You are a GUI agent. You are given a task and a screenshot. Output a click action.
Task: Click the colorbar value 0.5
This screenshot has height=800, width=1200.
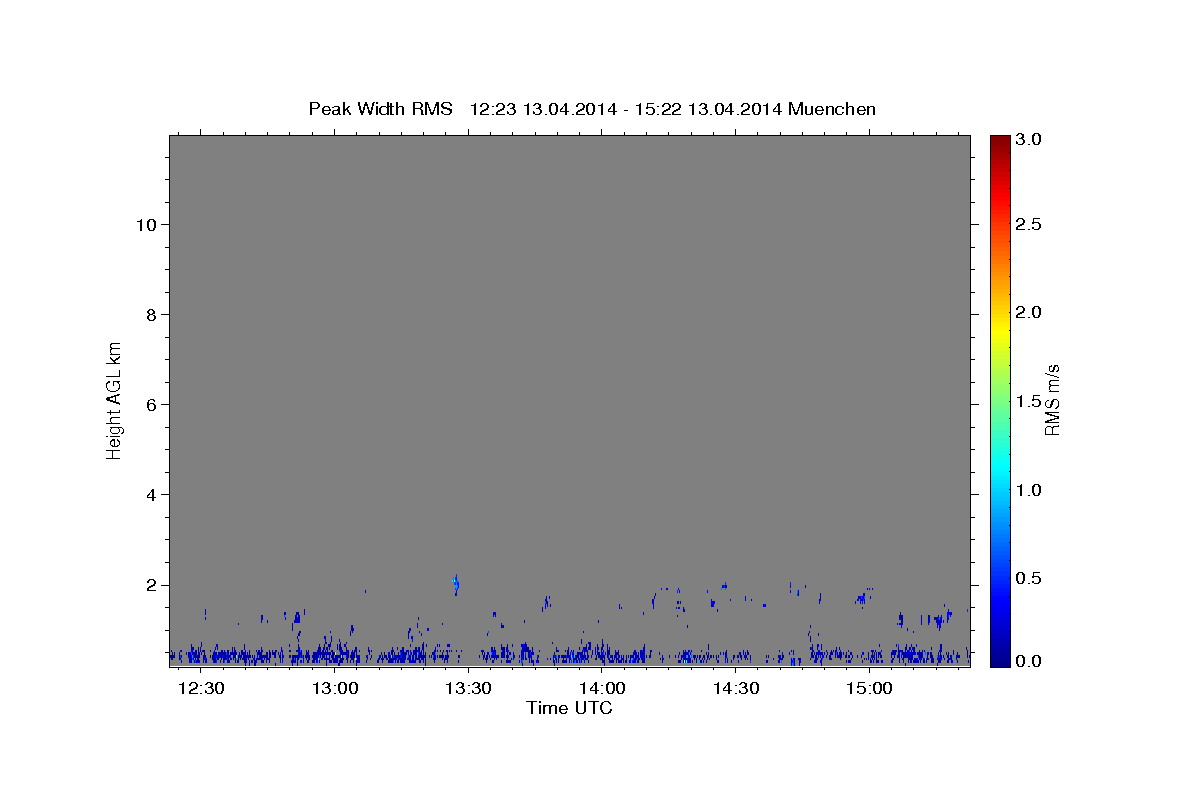point(1029,578)
